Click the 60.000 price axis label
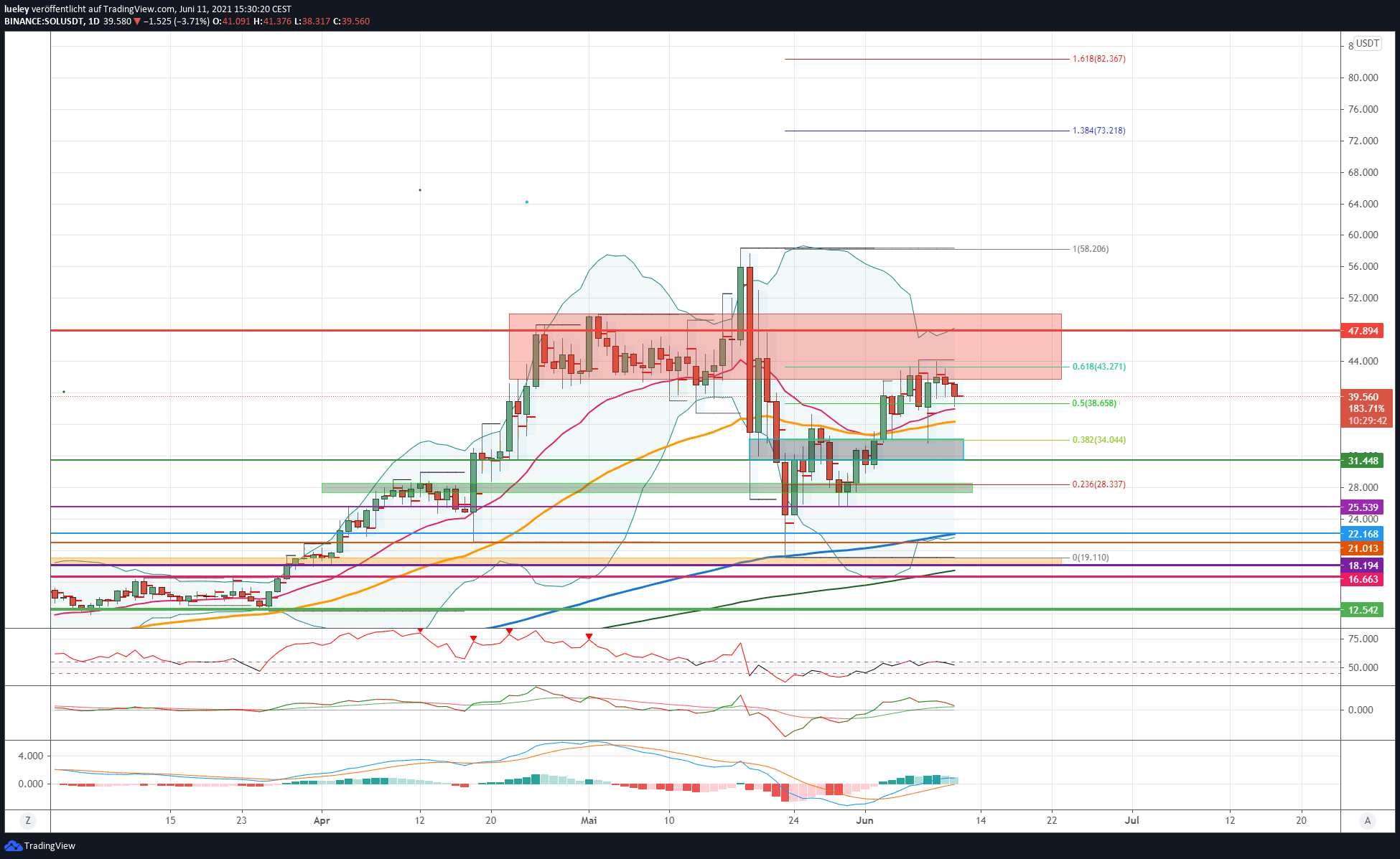Screen dimensions: 1400x859 point(1363,235)
